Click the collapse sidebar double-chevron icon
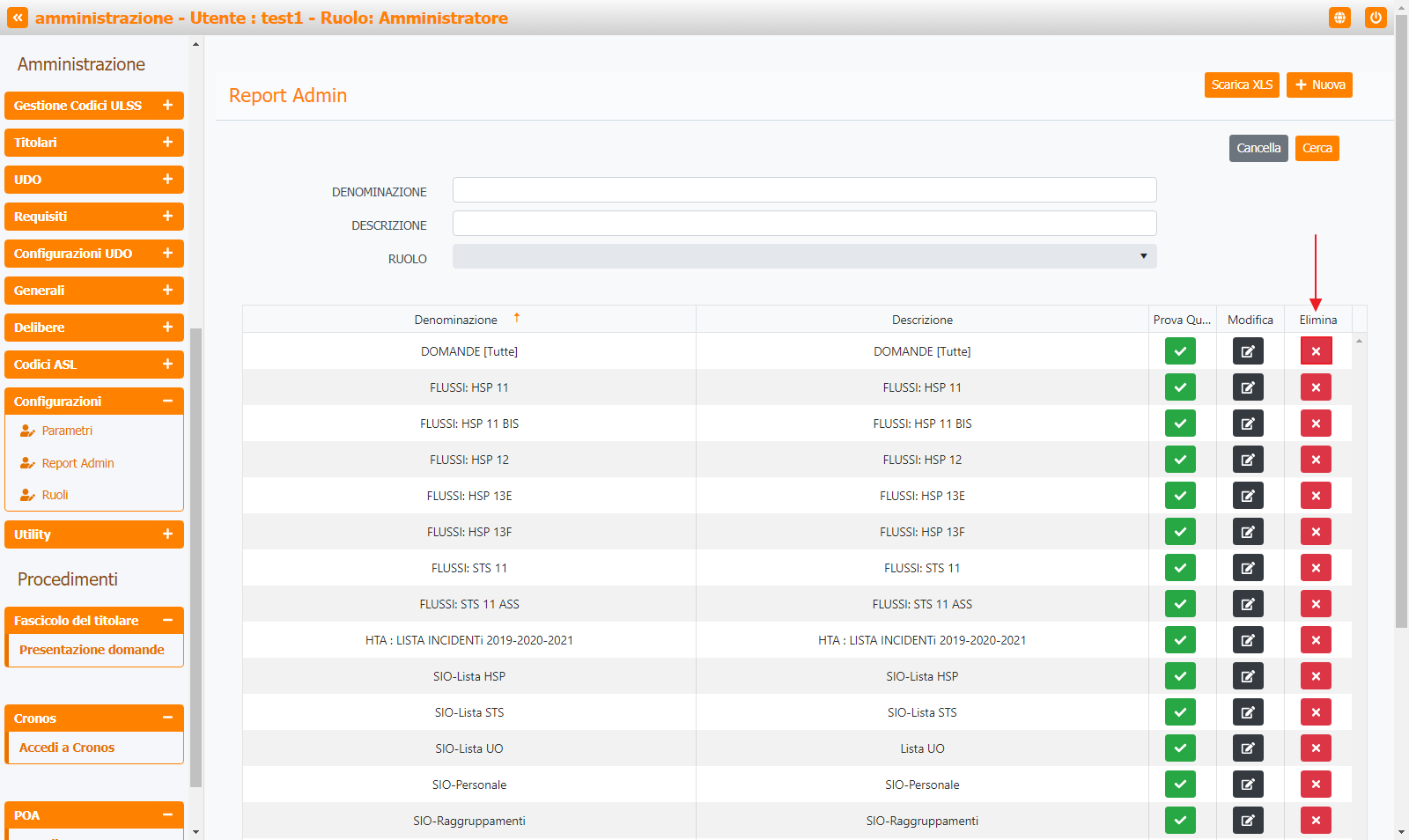 (18, 18)
